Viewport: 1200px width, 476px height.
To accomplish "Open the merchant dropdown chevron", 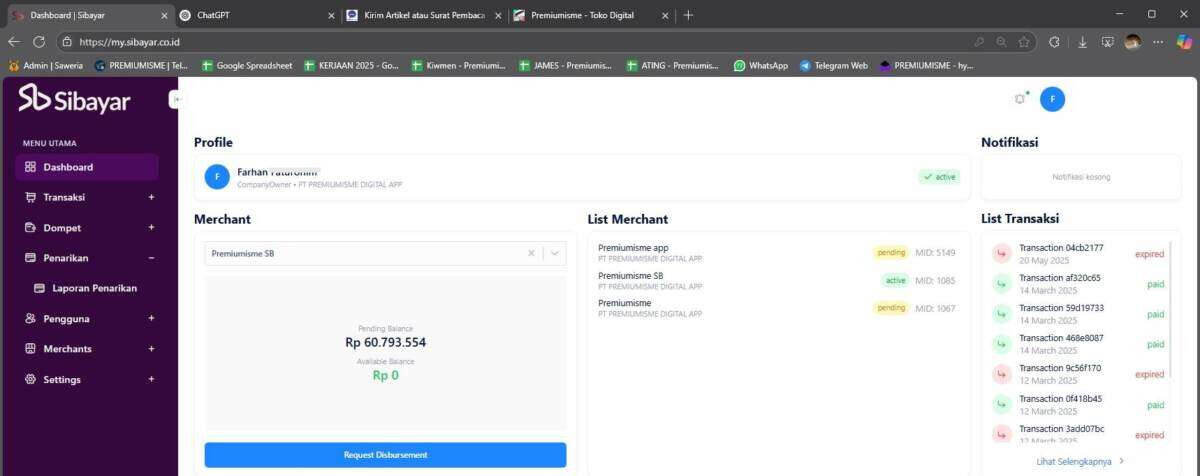I will click(x=555, y=253).
